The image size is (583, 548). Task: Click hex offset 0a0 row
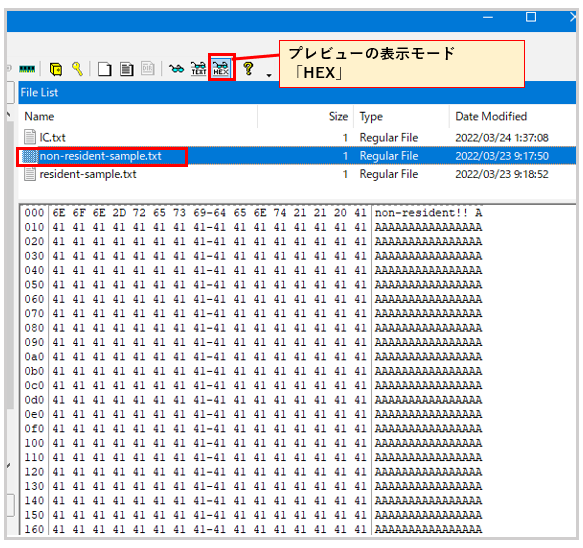(34, 357)
